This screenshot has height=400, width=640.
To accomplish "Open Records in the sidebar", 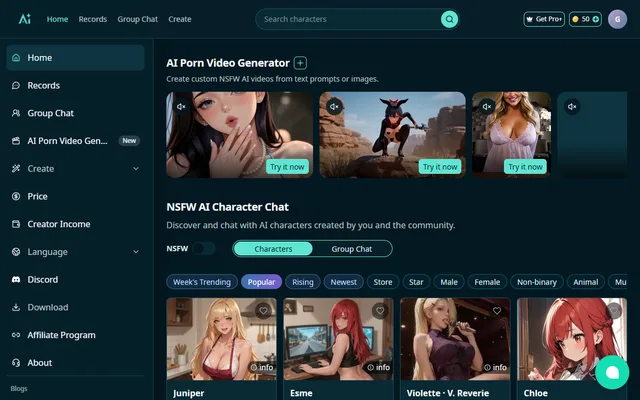I will (x=75, y=85).
